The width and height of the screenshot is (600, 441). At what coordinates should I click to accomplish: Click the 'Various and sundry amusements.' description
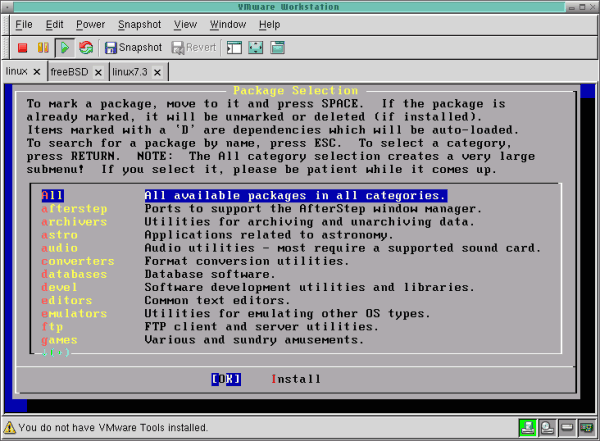[254, 340]
